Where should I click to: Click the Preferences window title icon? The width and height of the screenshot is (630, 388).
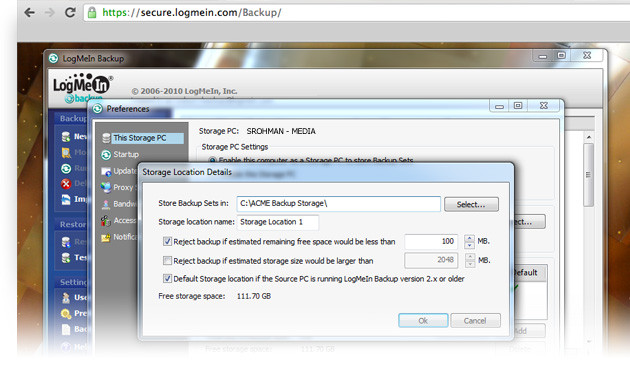(x=97, y=109)
